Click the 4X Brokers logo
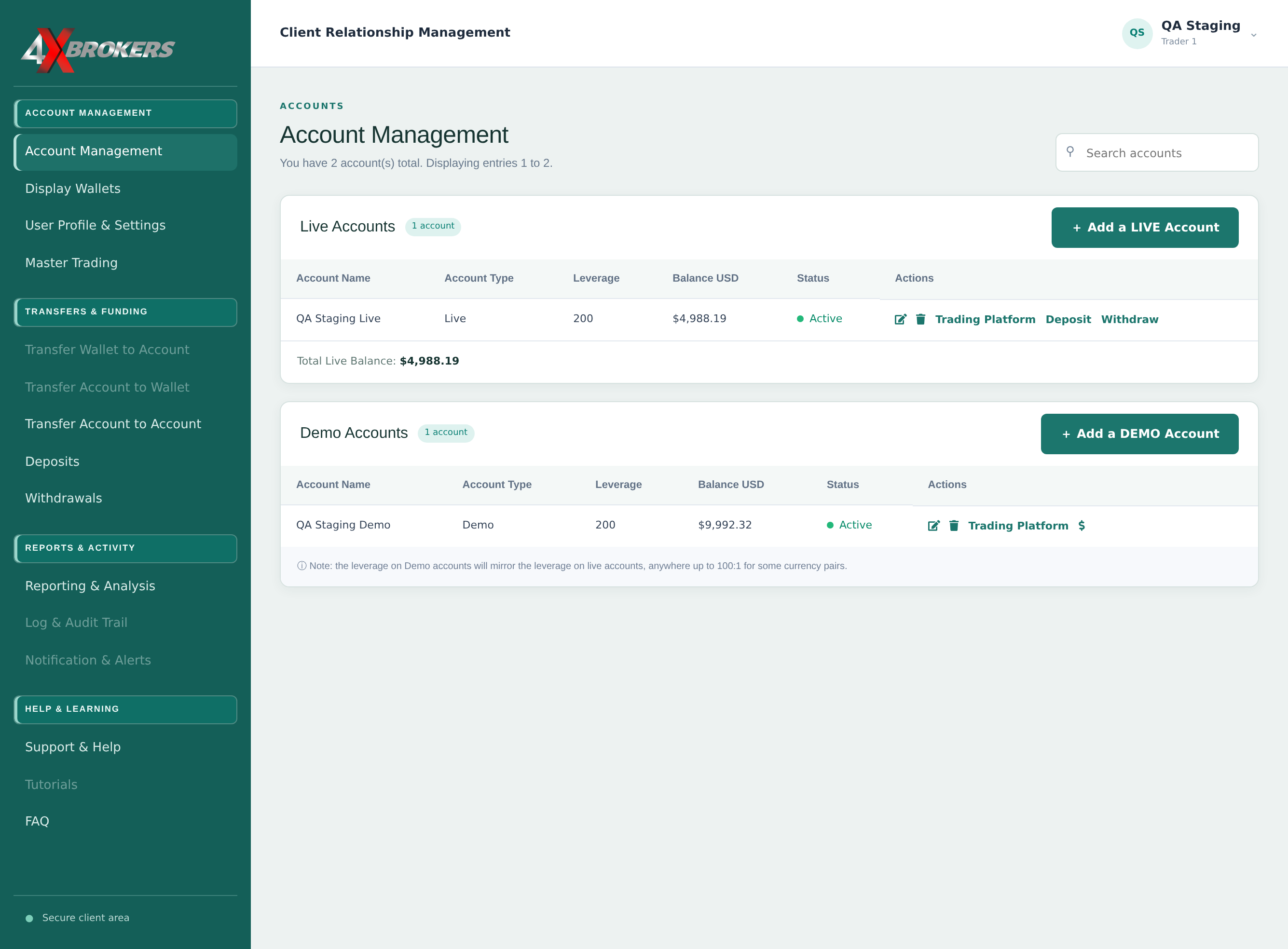This screenshot has height=949, width=1288. [x=98, y=50]
